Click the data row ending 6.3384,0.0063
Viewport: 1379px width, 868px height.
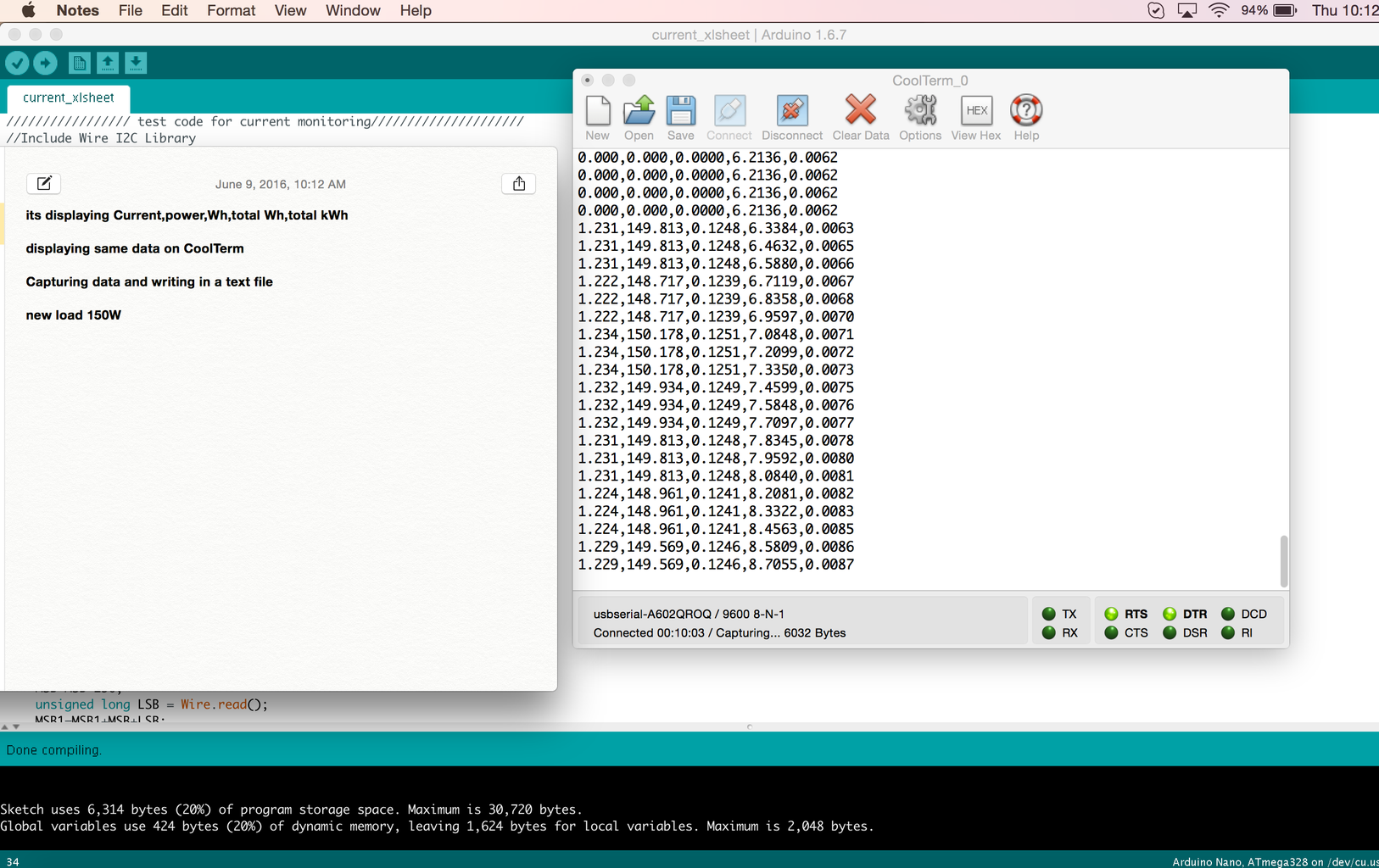click(x=716, y=229)
